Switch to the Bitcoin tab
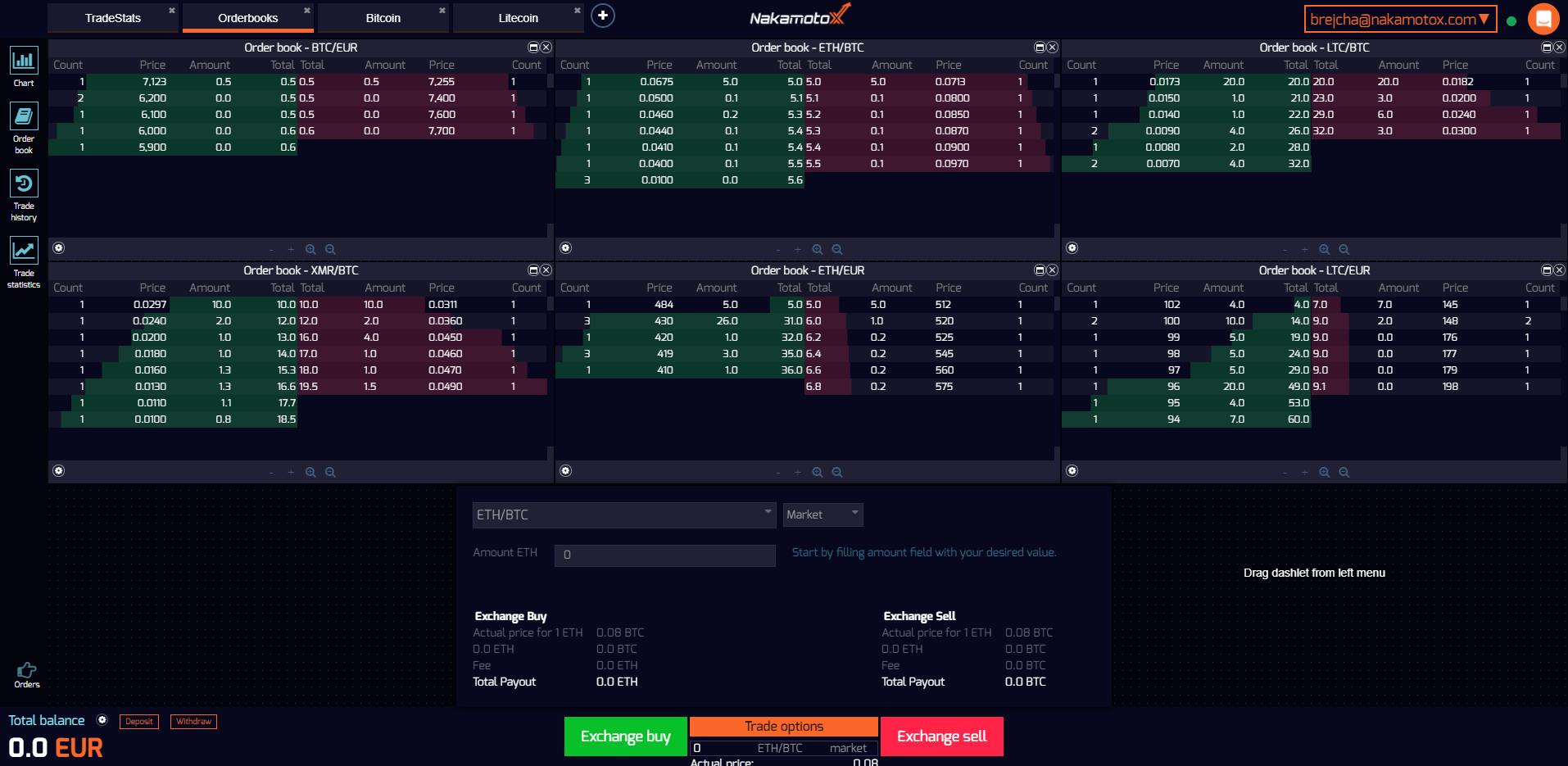The width and height of the screenshot is (1568, 766). pos(383,18)
